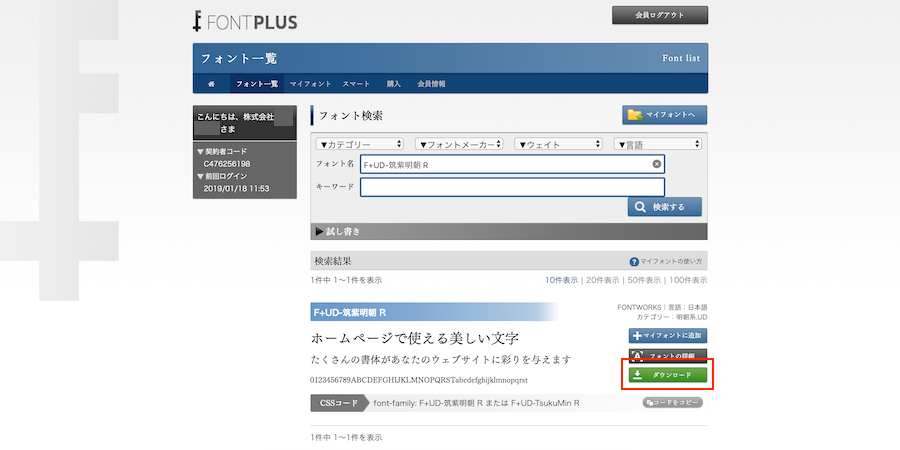
Task: Click the たくさんの書体が sample sentence
Action: [441, 360]
